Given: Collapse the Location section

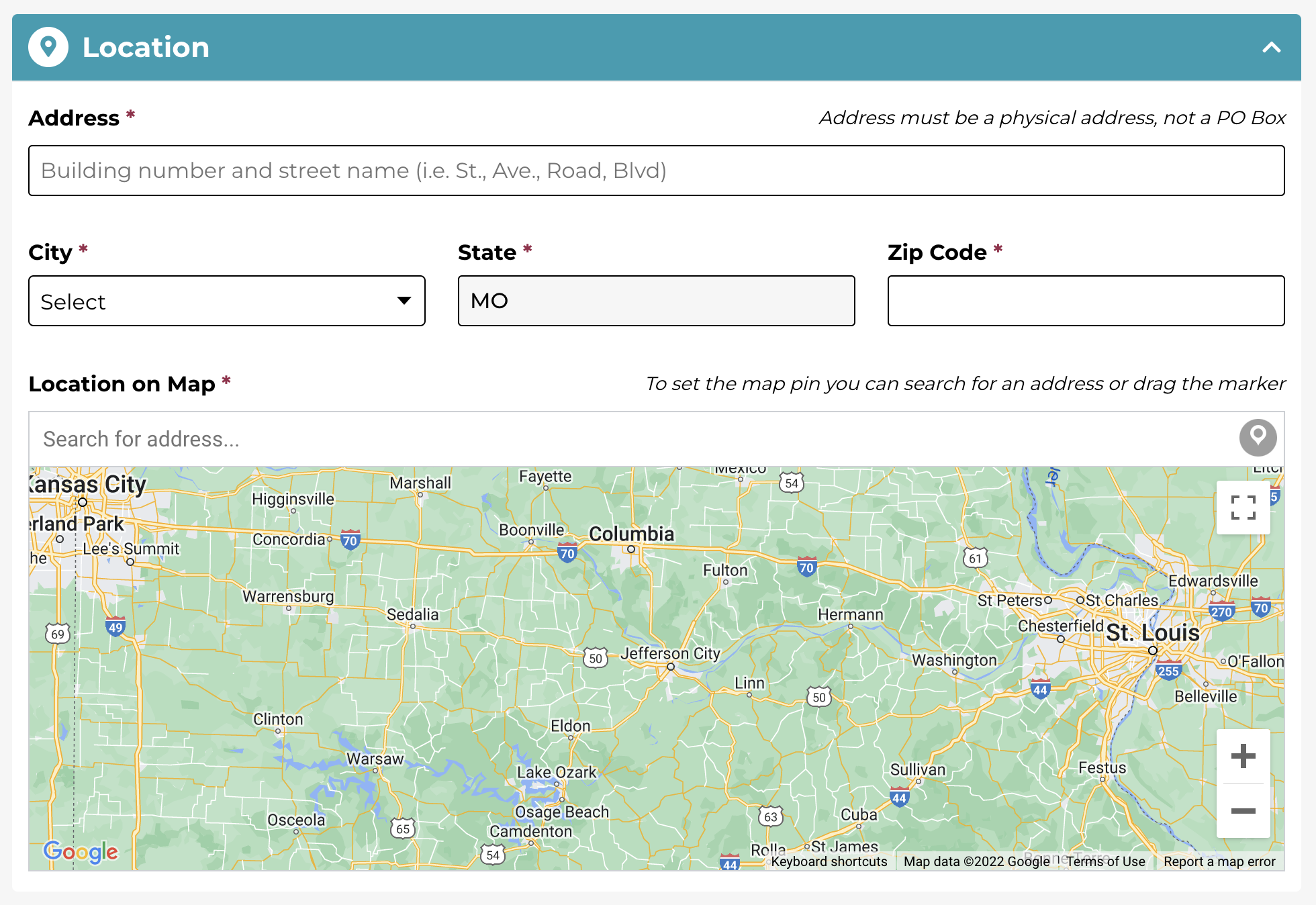Looking at the screenshot, I should tap(1272, 48).
